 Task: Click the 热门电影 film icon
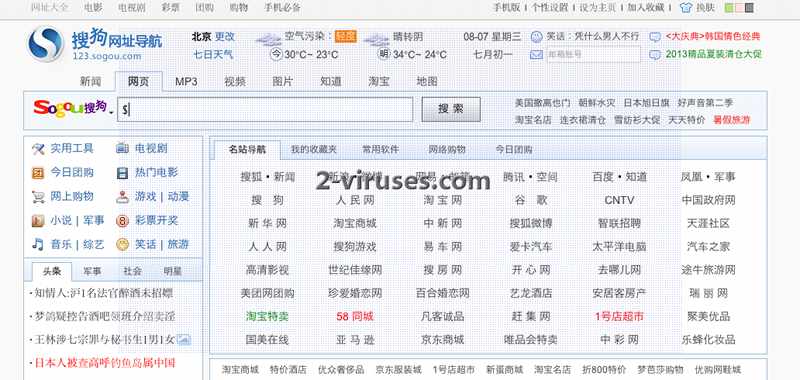coord(122,173)
